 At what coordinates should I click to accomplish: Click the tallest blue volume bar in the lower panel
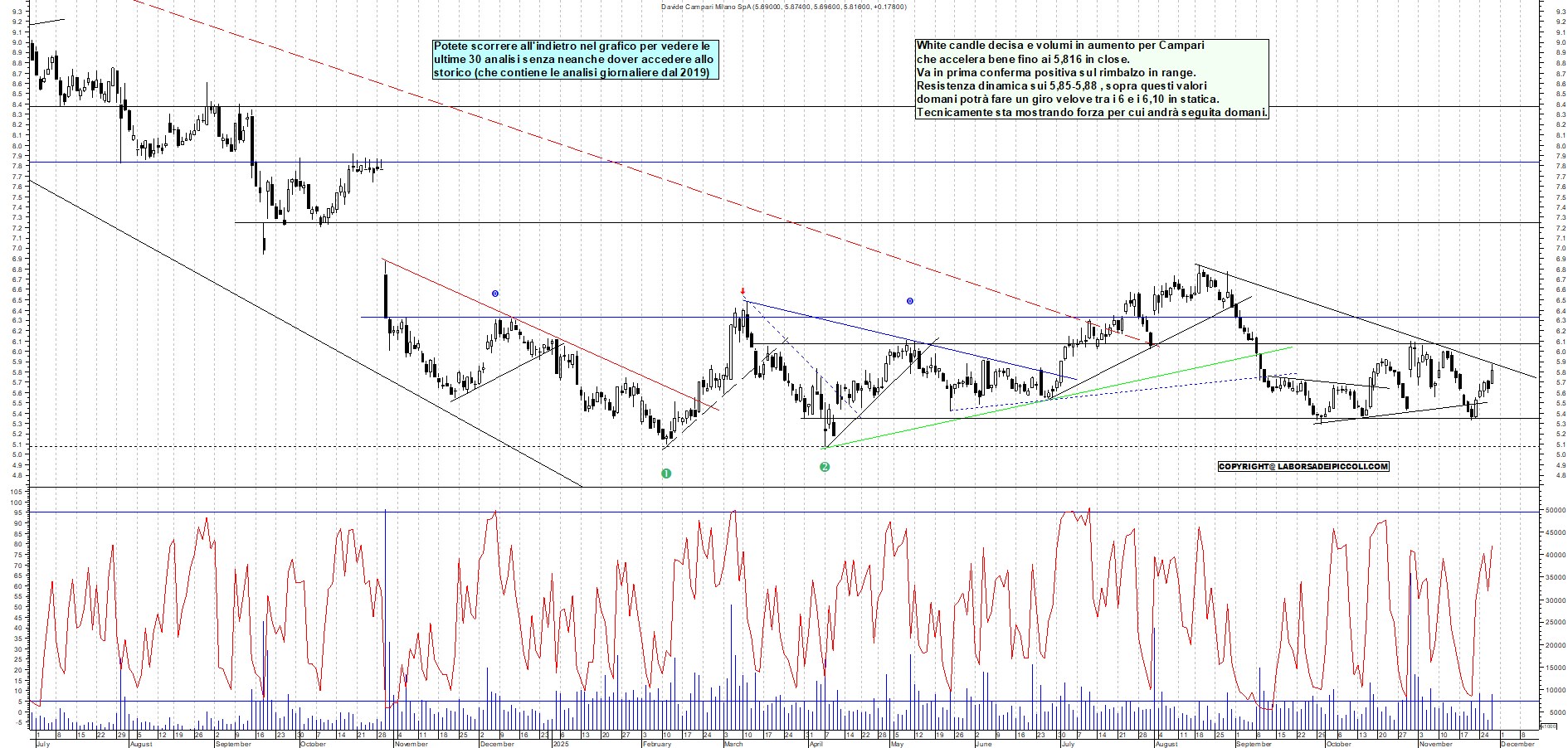pos(386,605)
